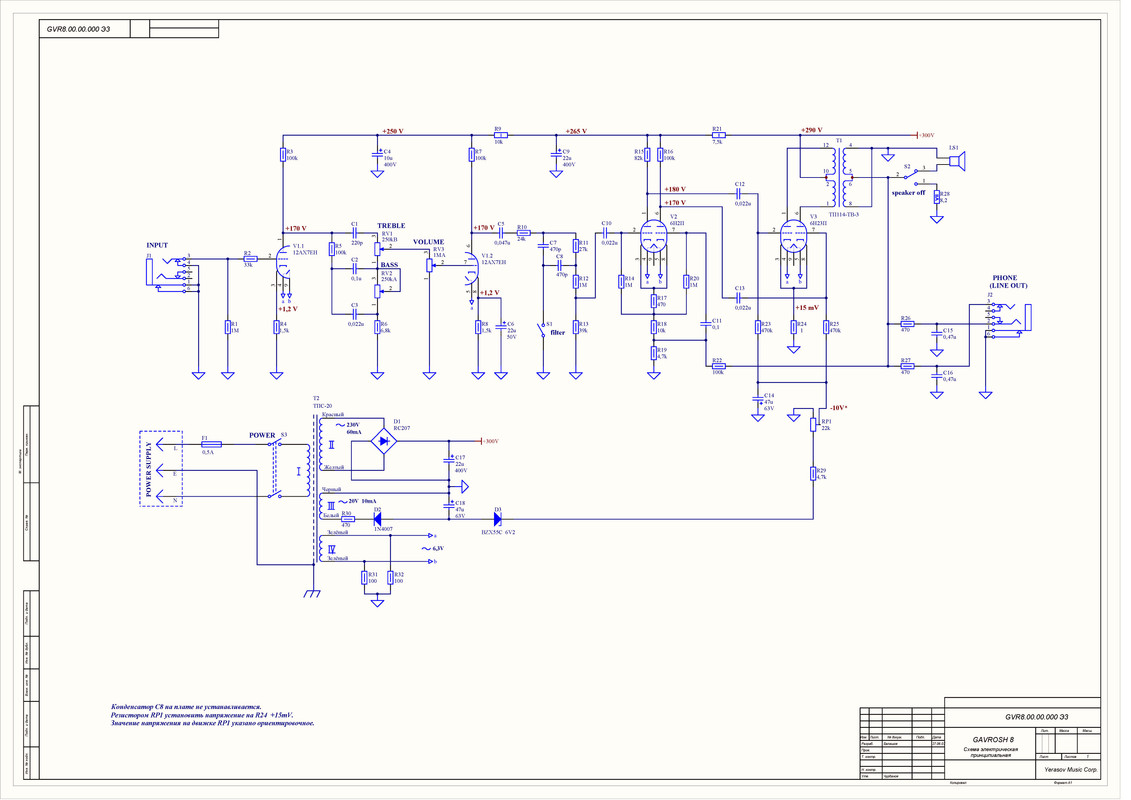Click the R9 resistor on the supply rail

click(x=500, y=135)
